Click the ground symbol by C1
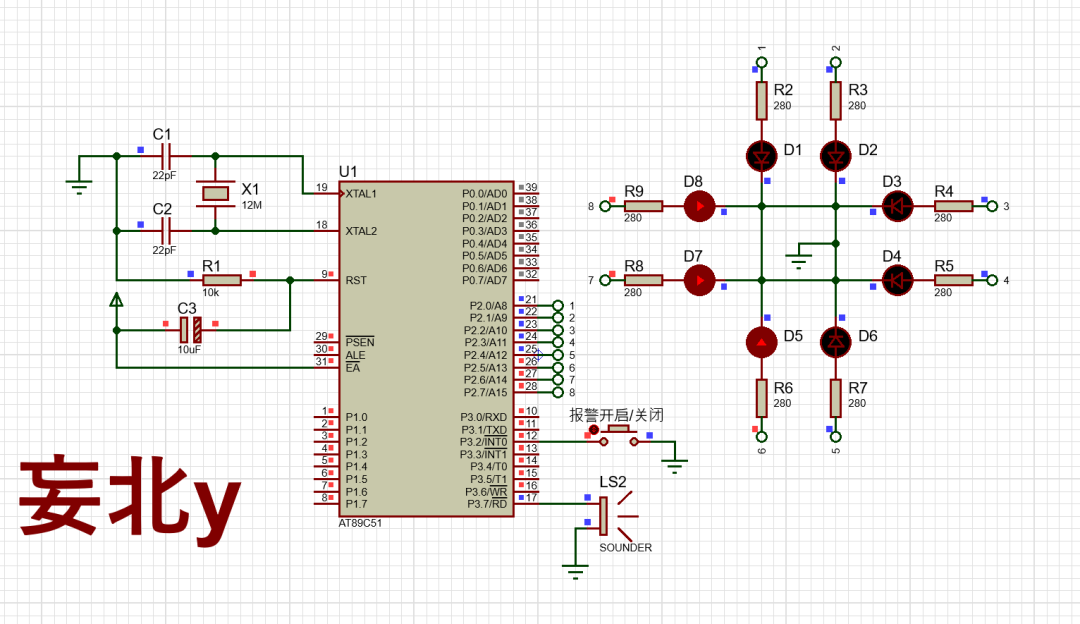Viewport: 1080px width, 624px height. coord(79,186)
